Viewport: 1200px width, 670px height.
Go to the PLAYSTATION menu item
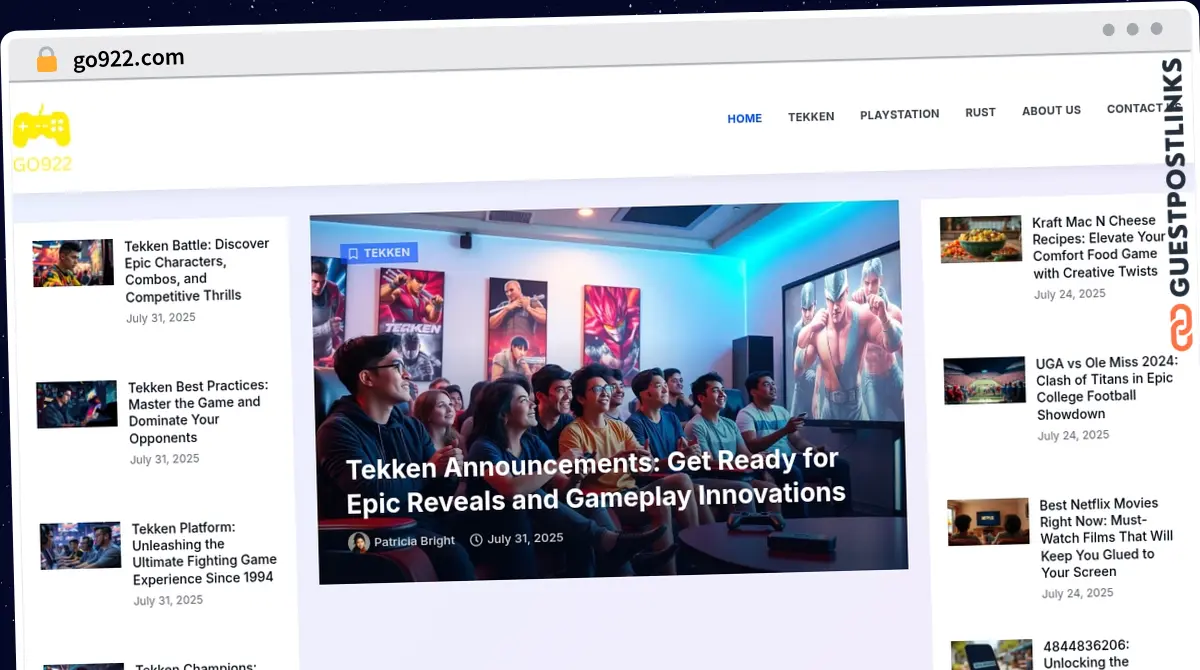pyautogui.click(x=899, y=114)
